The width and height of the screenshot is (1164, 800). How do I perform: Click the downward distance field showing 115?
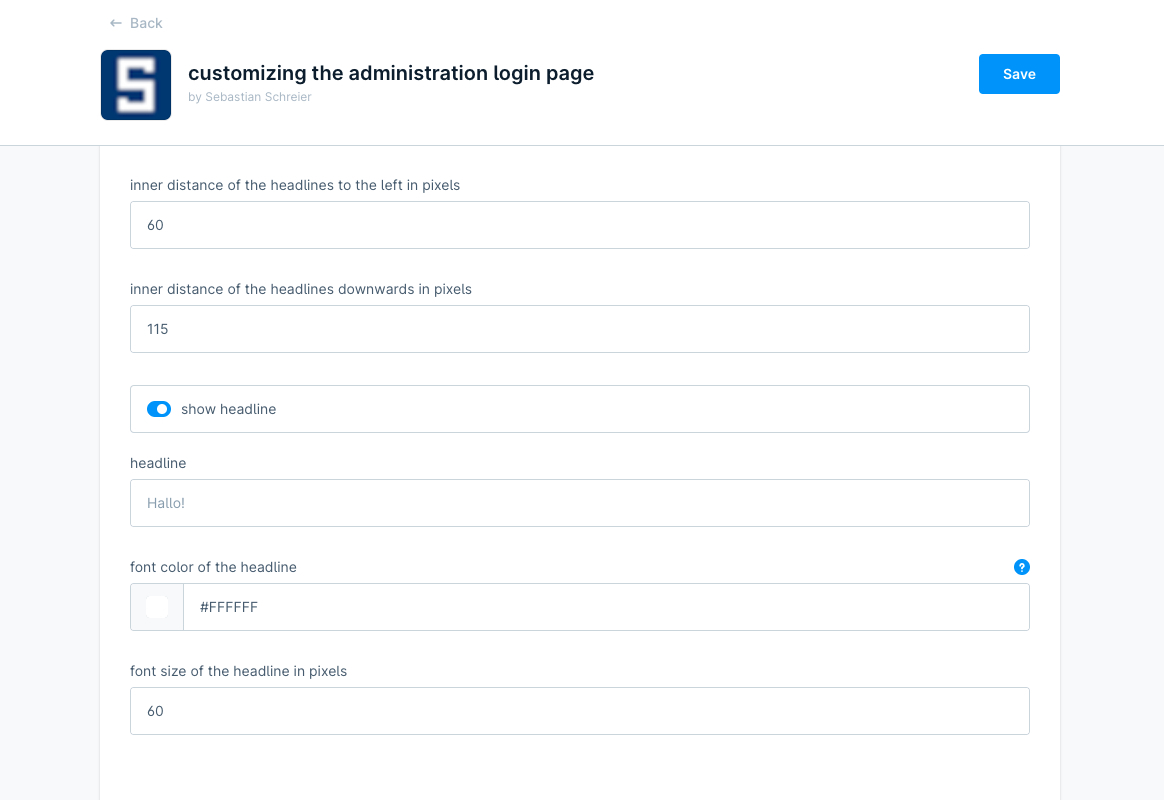[x=580, y=329]
